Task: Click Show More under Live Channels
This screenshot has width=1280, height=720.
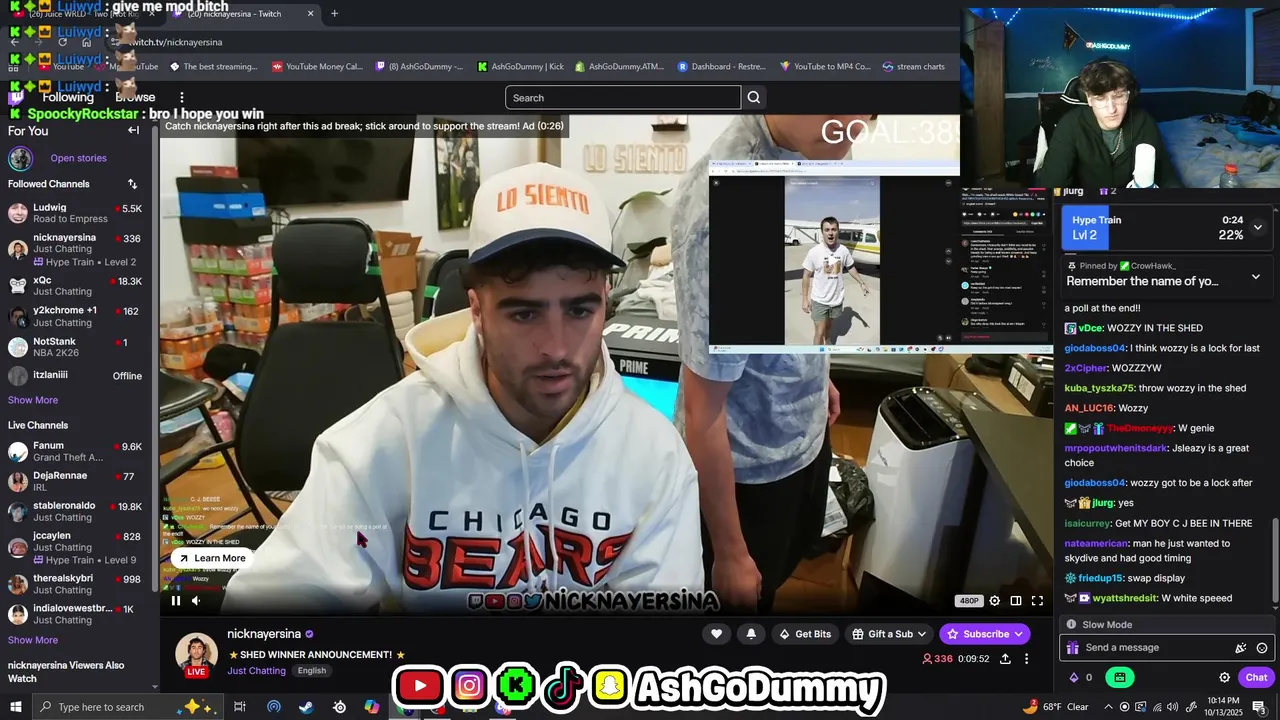Action: (x=33, y=640)
